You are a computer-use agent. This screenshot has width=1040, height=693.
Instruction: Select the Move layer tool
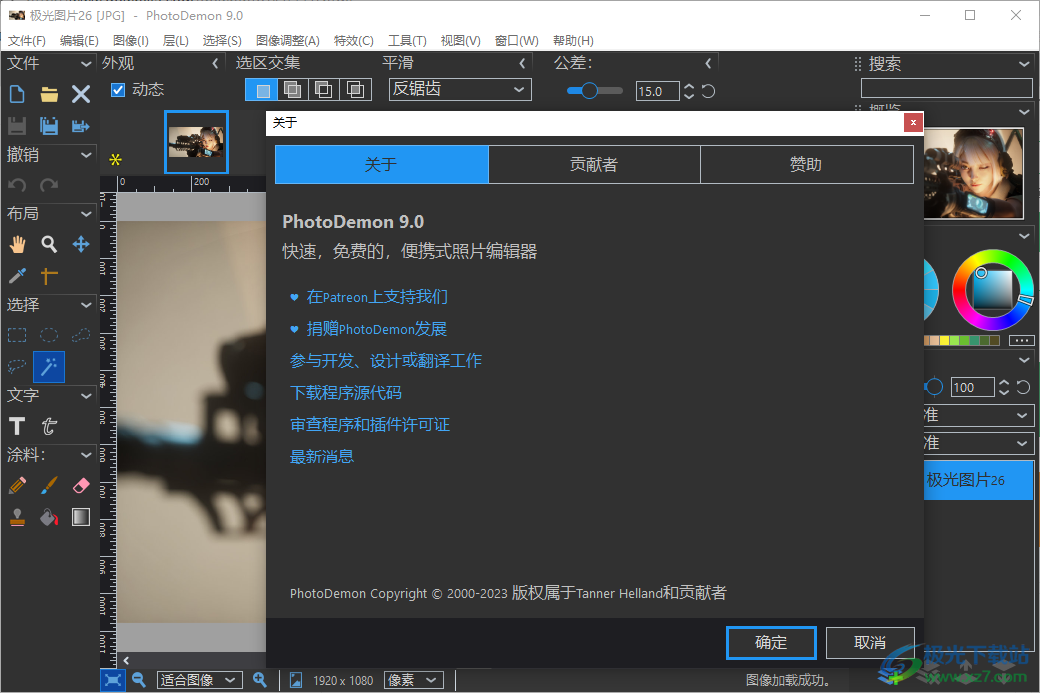(81, 244)
